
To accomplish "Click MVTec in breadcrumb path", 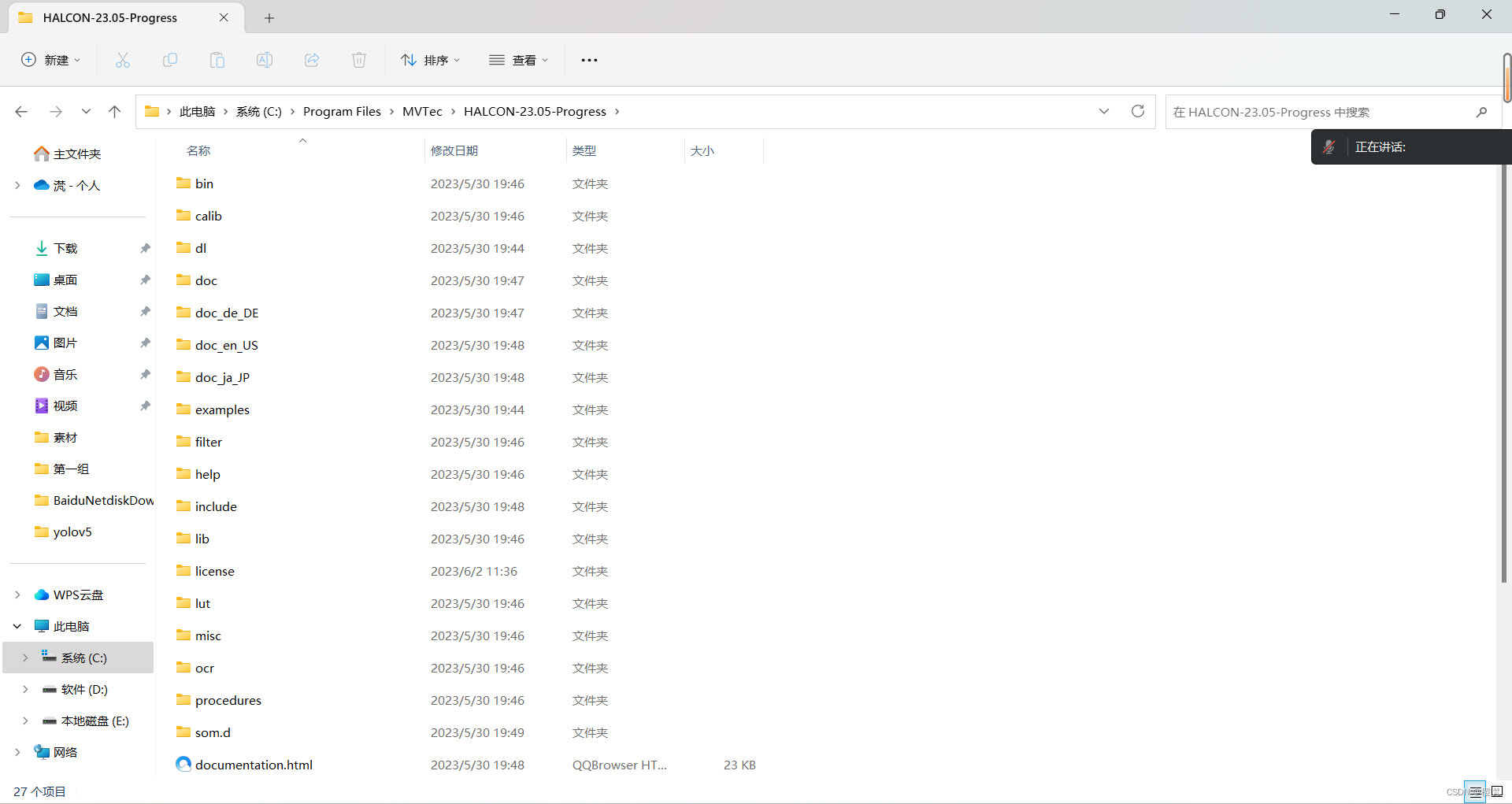I will [x=422, y=112].
